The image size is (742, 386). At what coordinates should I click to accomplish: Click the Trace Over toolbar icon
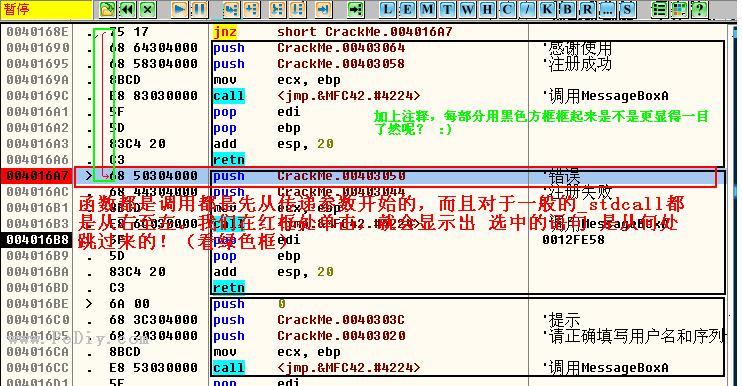pyautogui.click(x=298, y=9)
